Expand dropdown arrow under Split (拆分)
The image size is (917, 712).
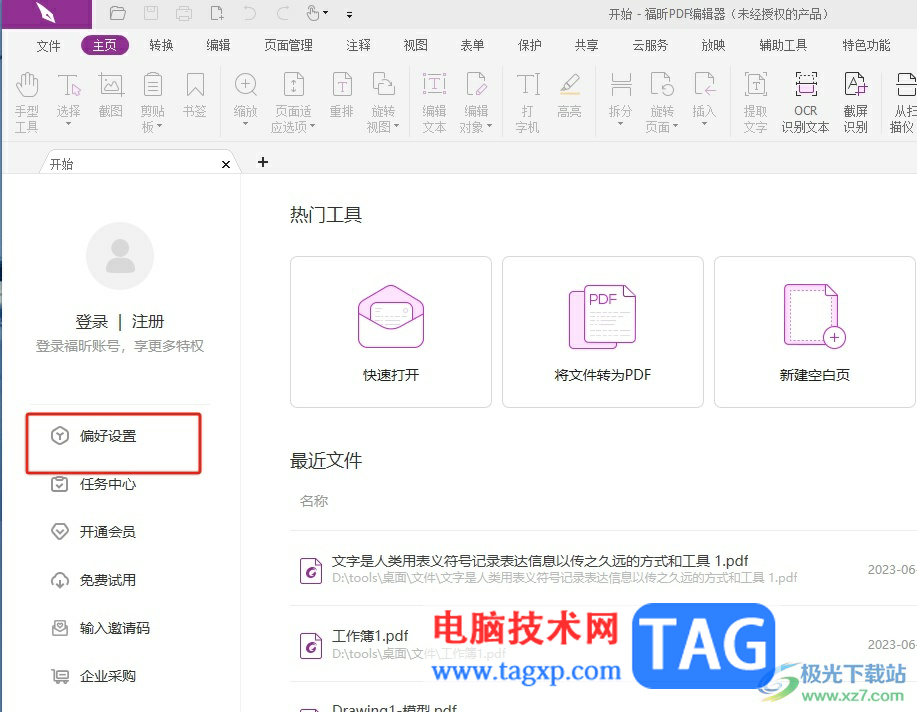(x=620, y=124)
